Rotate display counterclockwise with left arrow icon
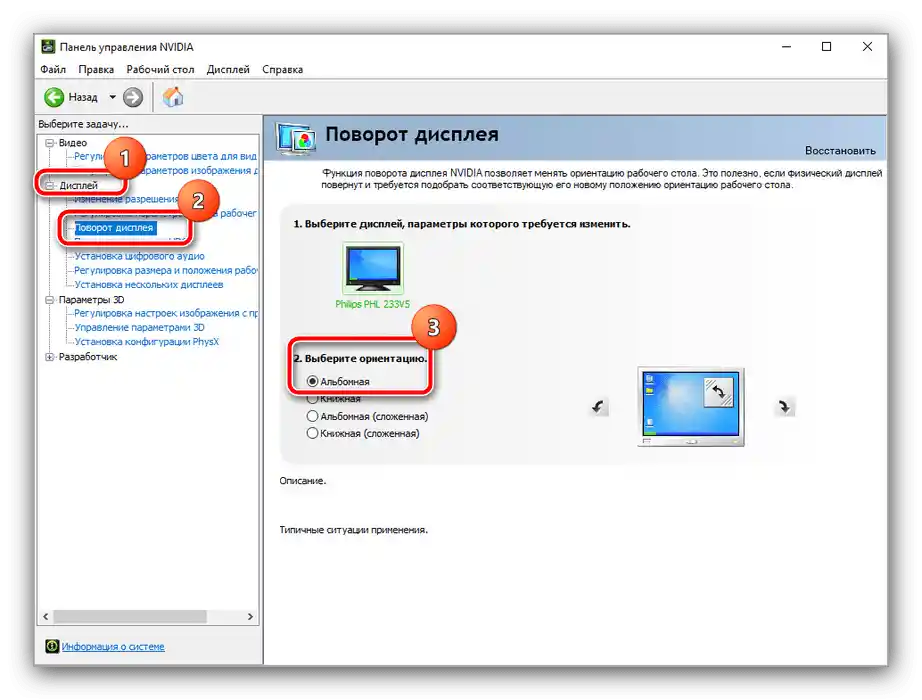922x700 pixels. 598,406
